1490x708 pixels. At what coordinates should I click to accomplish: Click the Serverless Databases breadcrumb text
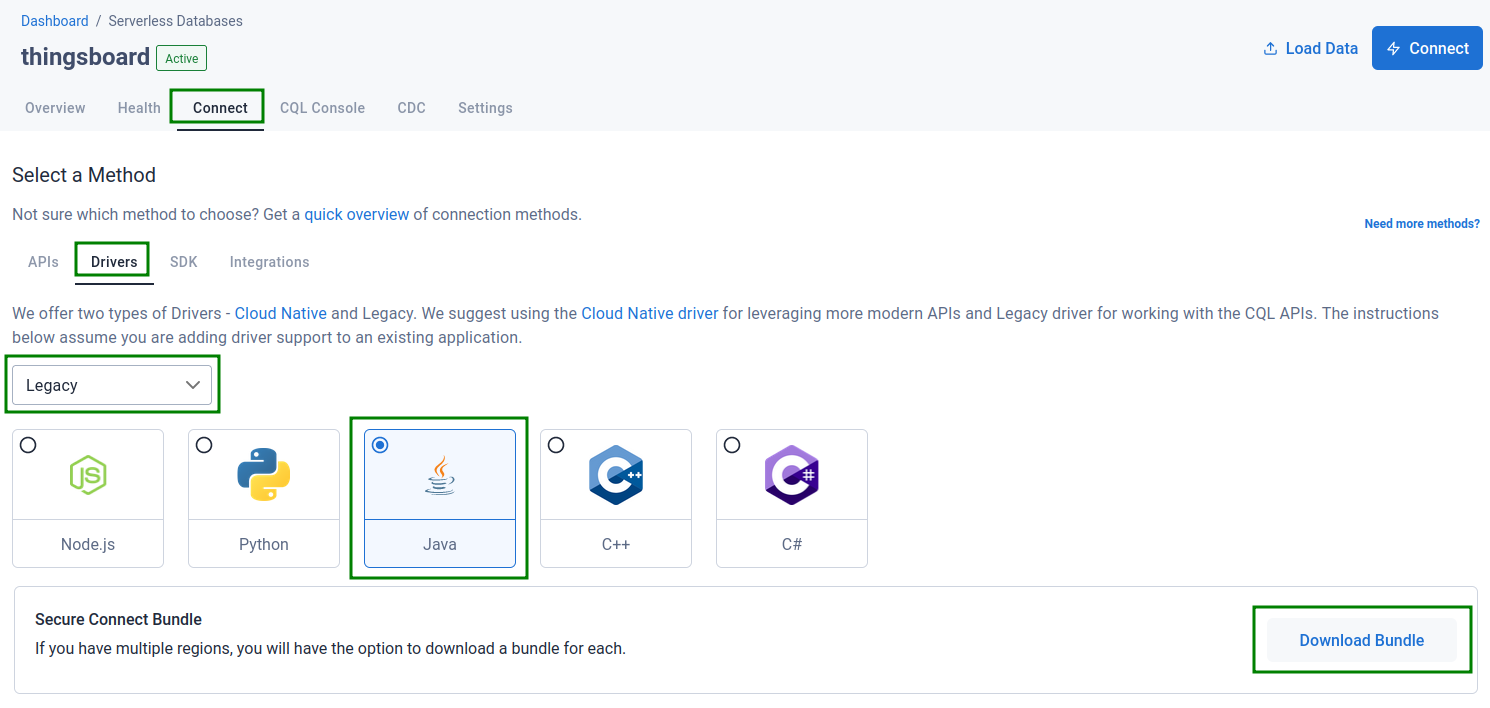[176, 21]
